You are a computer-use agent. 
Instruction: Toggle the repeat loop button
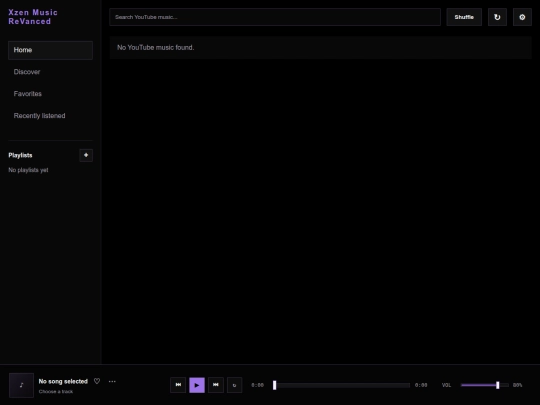coord(235,385)
